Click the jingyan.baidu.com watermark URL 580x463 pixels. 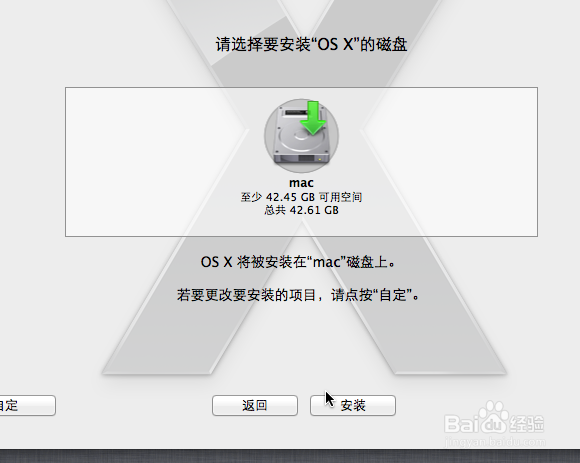(495, 442)
